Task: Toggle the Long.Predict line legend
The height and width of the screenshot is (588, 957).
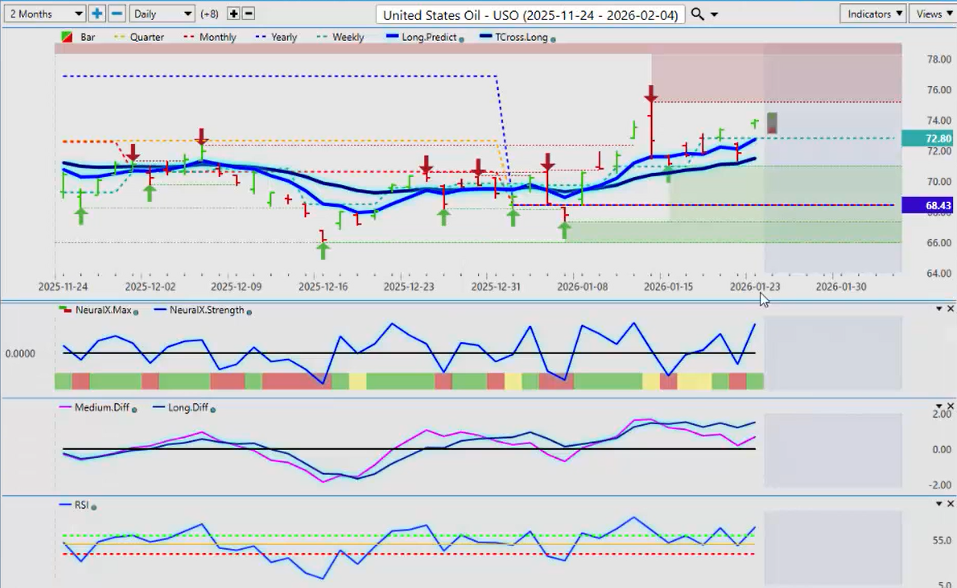Action: click(x=423, y=38)
